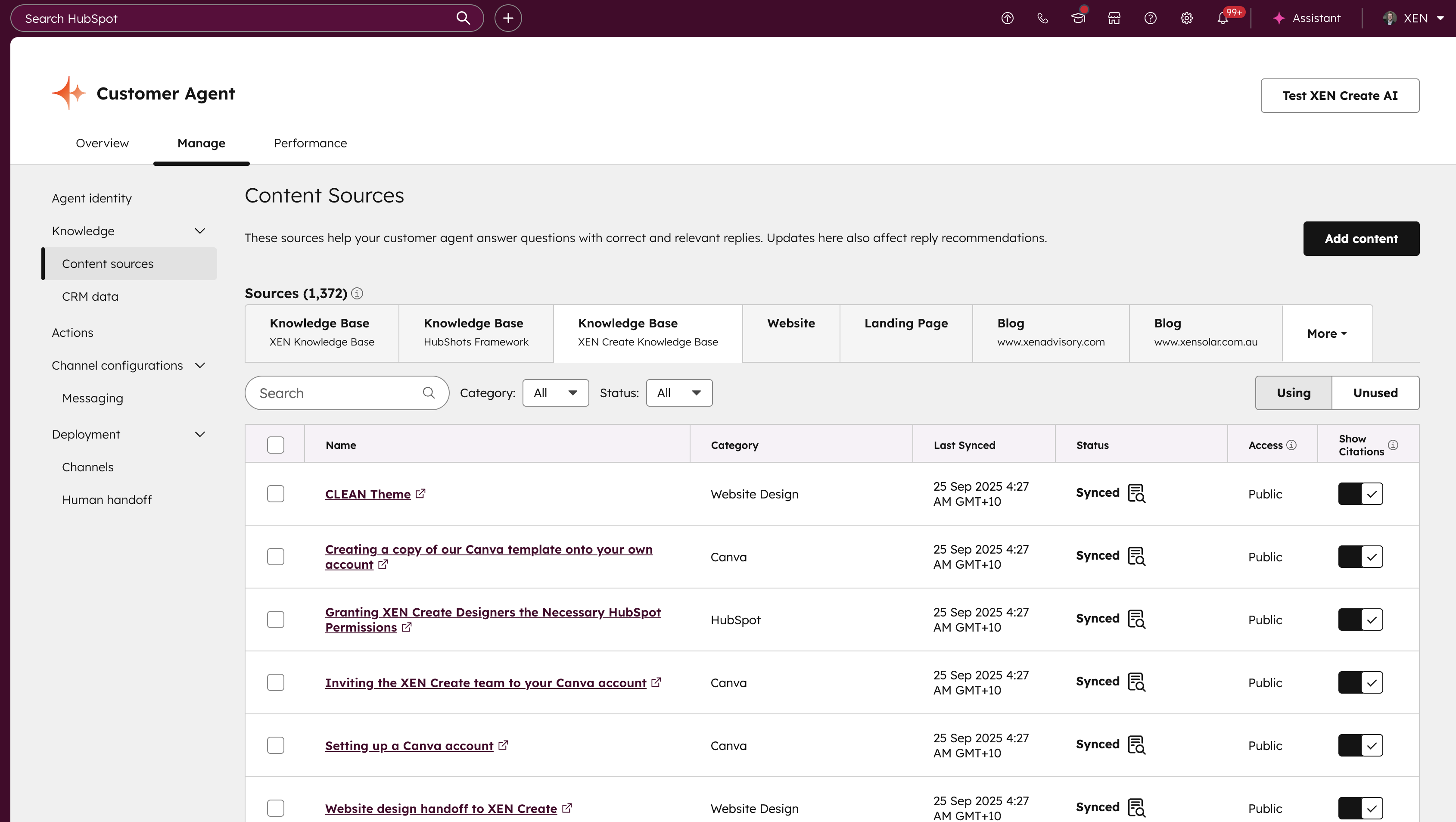The width and height of the screenshot is (1456, 822).
Task: Open the Category filter dropdown
Action: click(x=555, y=393)
